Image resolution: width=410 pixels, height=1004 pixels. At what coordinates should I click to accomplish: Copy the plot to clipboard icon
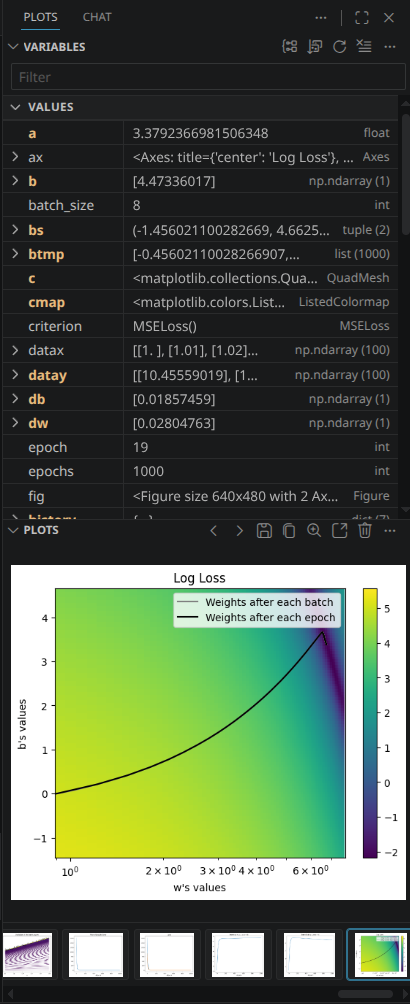[289, 530]
